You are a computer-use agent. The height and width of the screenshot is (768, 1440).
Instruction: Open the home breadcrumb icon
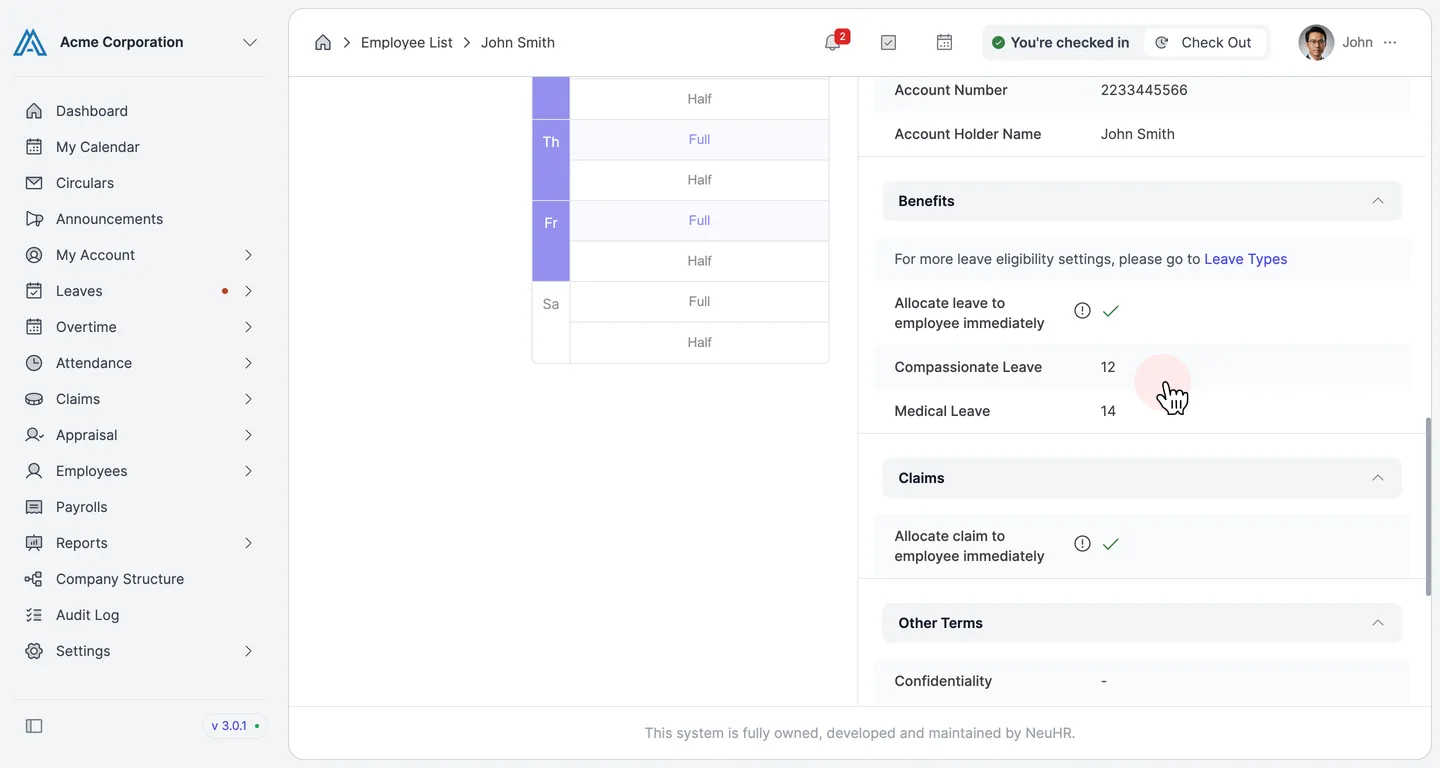tap(323, 42)
